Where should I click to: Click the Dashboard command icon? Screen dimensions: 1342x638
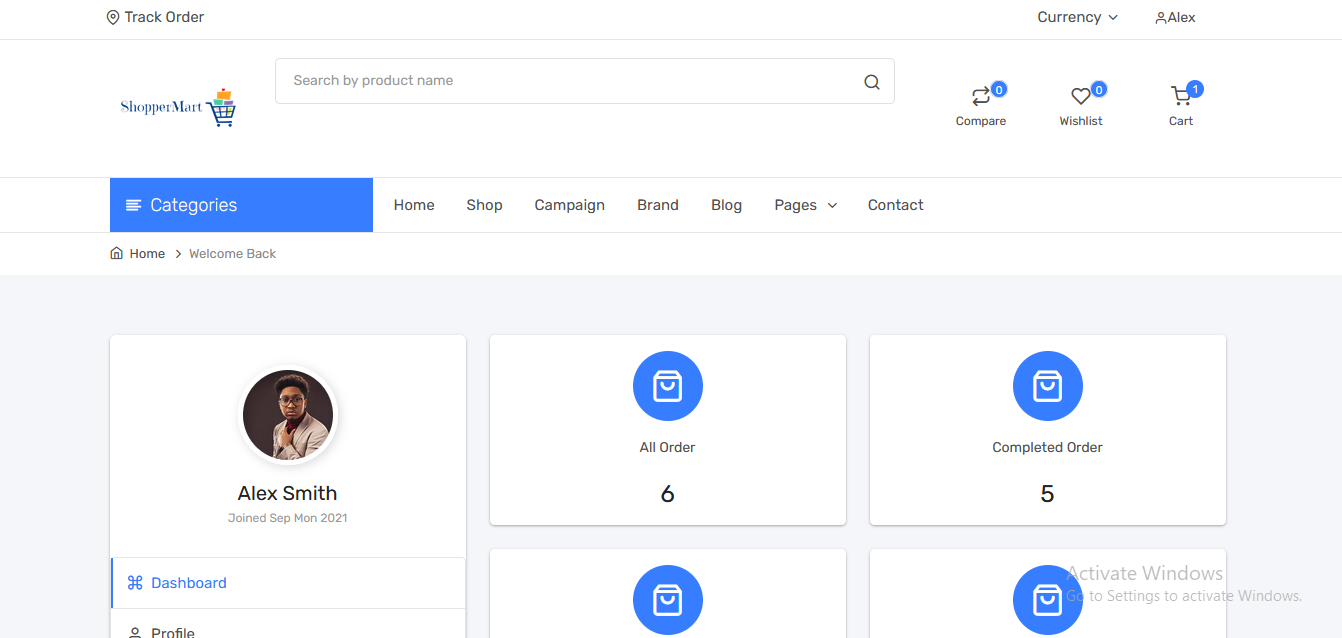tap(135, 583)
